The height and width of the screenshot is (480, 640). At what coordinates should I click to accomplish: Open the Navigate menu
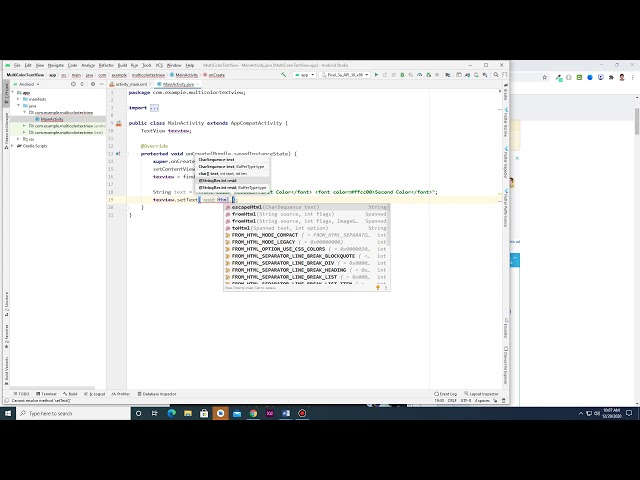point(56,65)
